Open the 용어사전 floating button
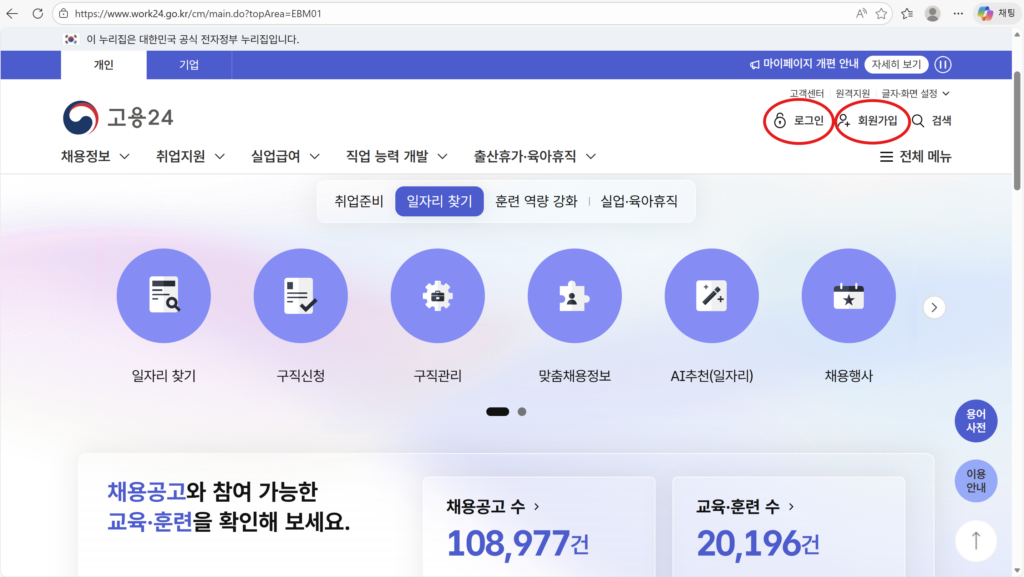 [x=975, y=420]
